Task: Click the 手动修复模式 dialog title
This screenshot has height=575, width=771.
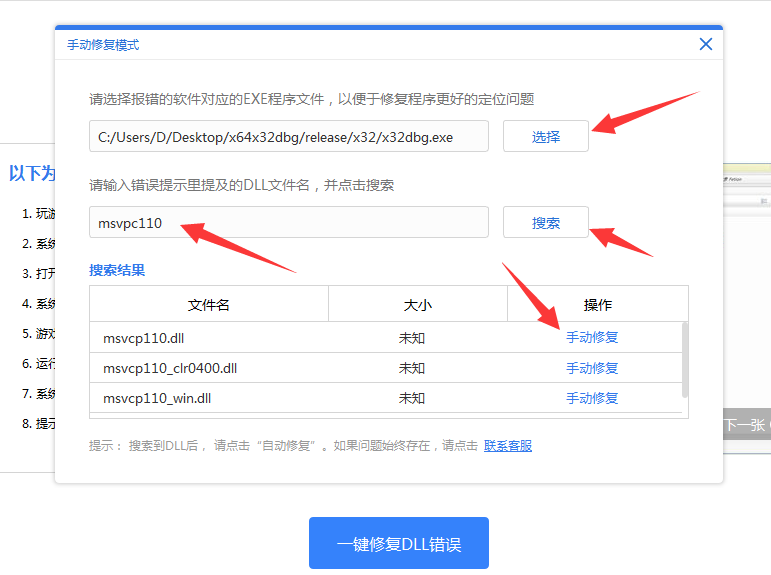Action: [103, 45]
